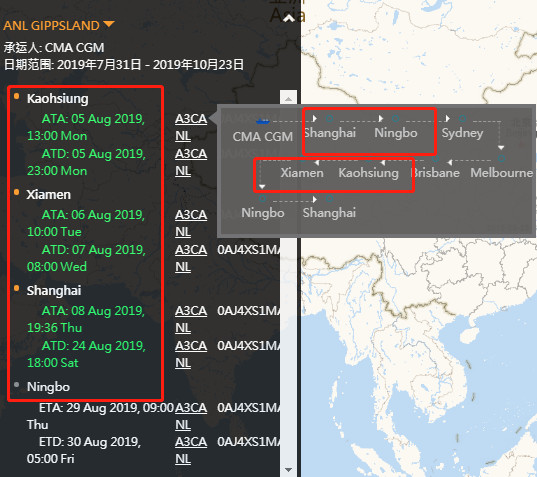Click Brisbane stop in route popup
Screen dimensions: 537x477
435,173
